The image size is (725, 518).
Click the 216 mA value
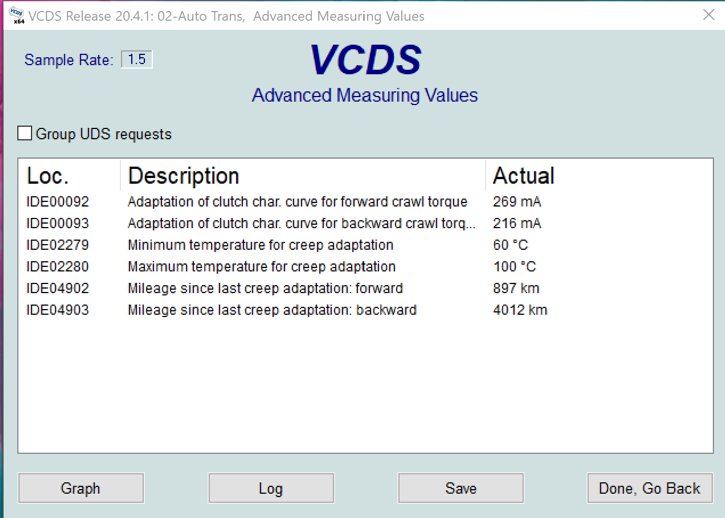[x=517, y=223]
